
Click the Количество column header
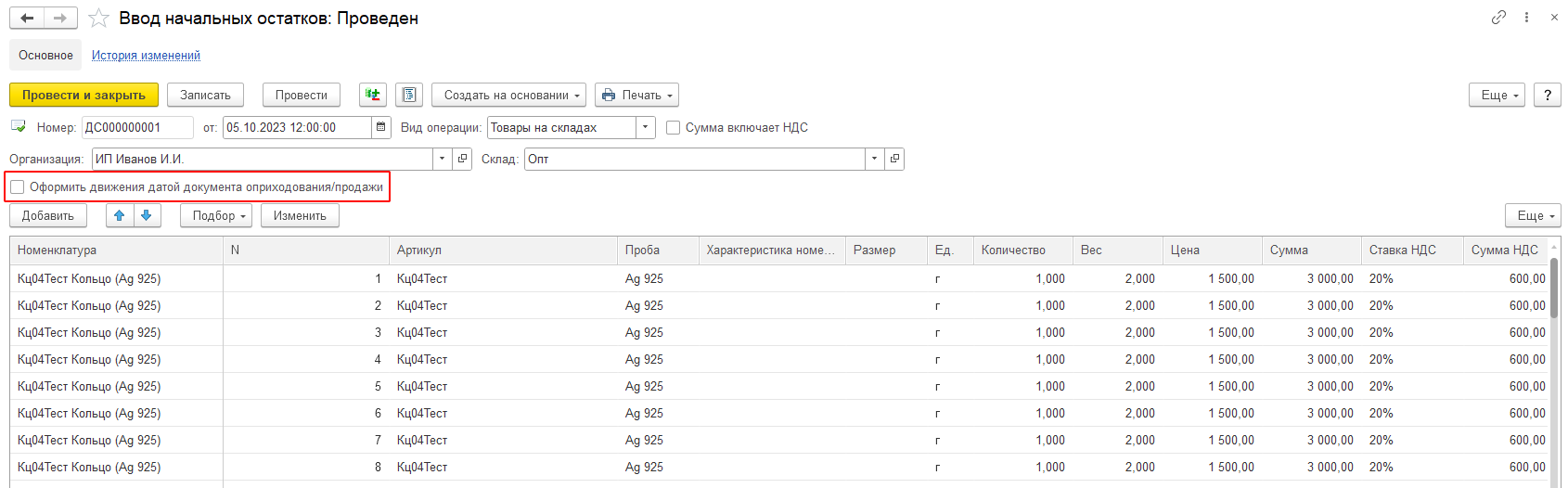pyautogui.click(x=1023, y=250)
